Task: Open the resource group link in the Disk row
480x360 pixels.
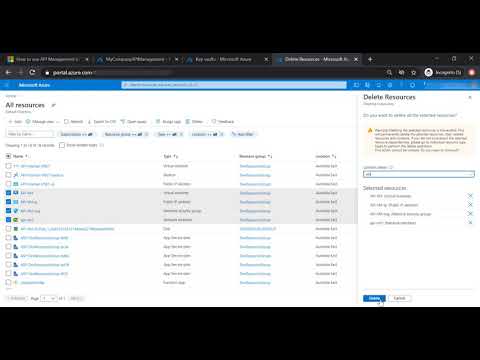Action: [258, 229]
